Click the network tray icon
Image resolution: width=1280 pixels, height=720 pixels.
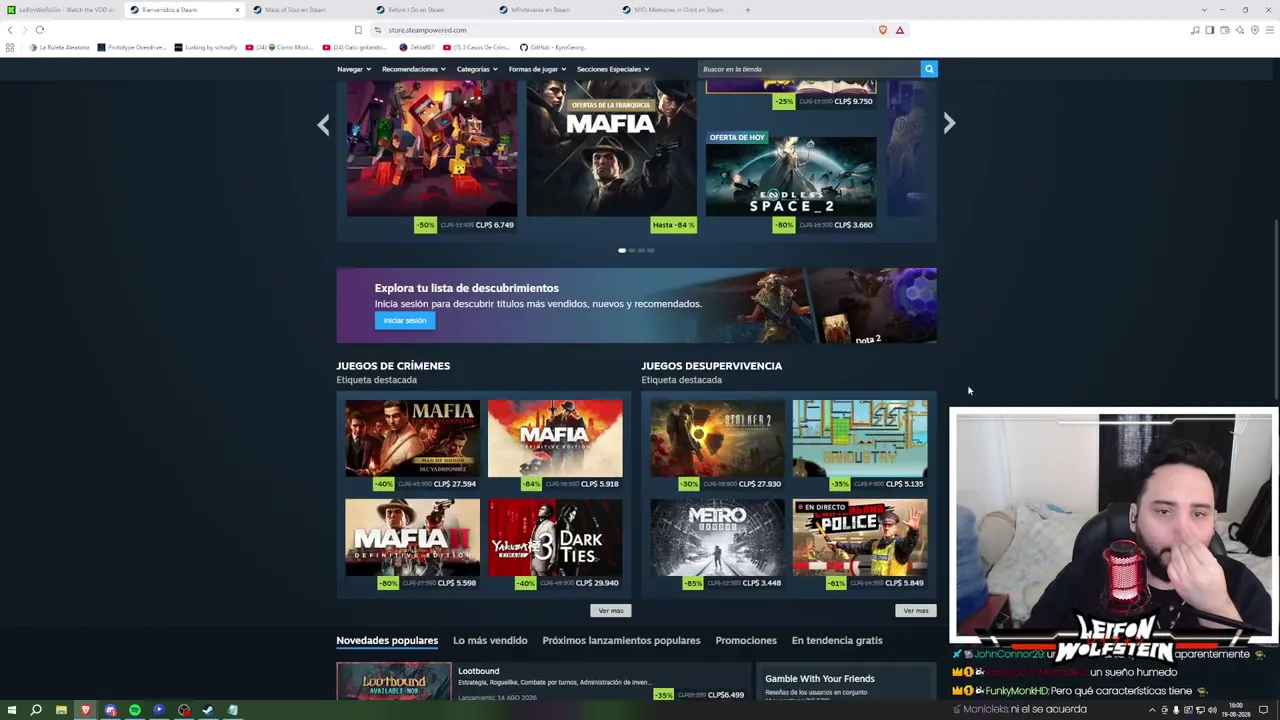1200,710
